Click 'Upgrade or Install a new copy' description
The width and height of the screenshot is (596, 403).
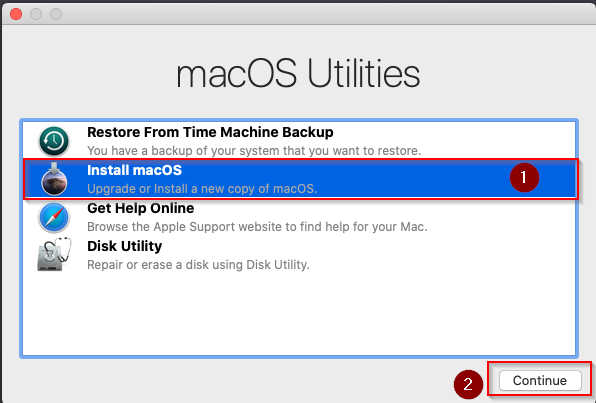click(202, 189)
